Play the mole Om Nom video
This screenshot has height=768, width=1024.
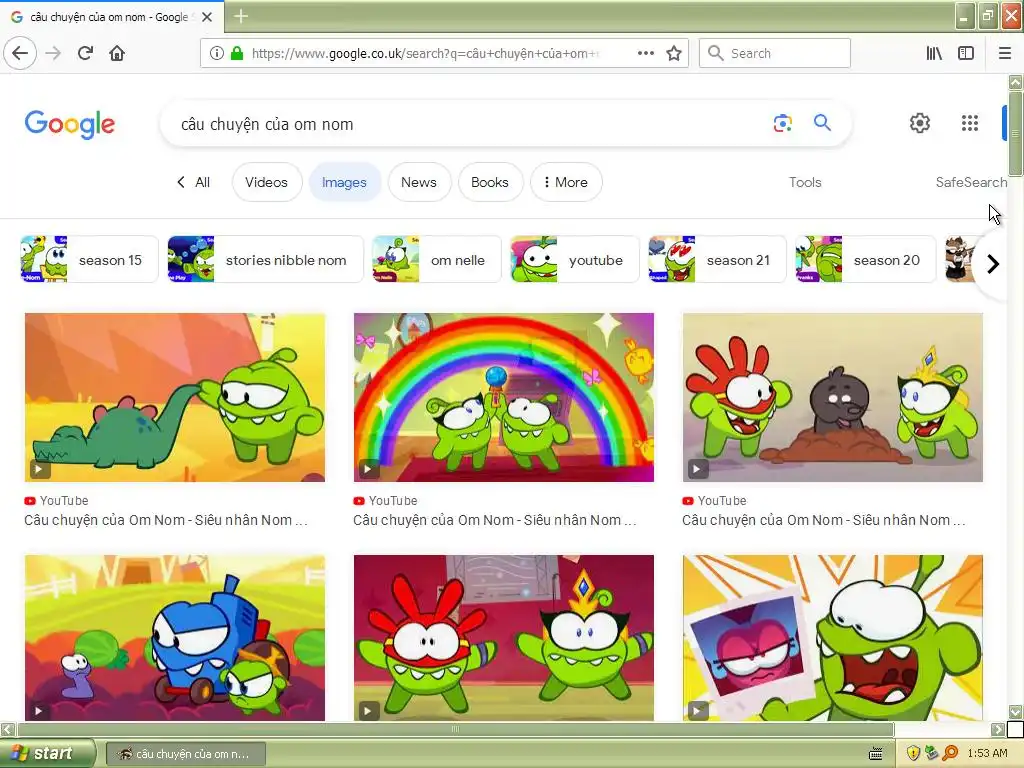click(x=697, y=469)
